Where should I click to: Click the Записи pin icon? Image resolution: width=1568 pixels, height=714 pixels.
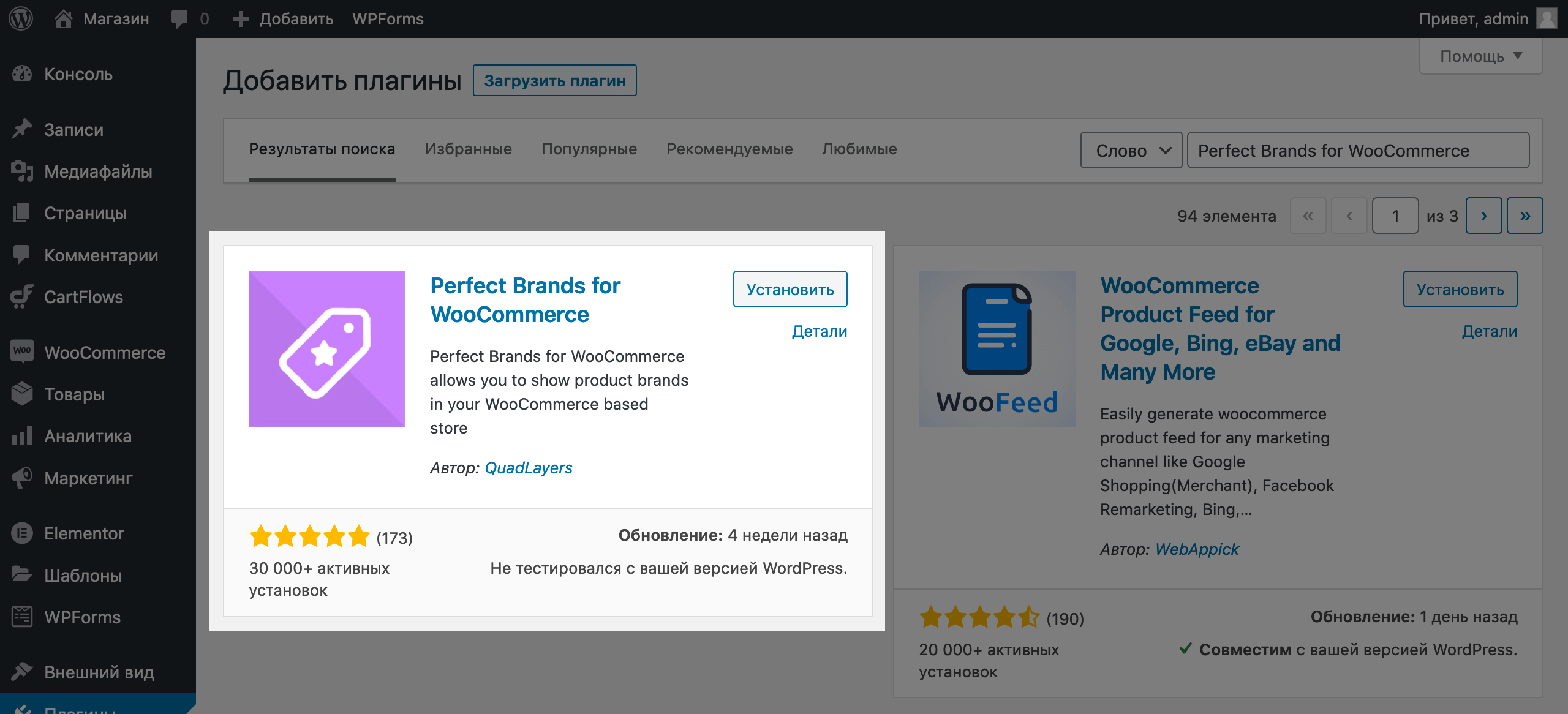coord(22,129)
